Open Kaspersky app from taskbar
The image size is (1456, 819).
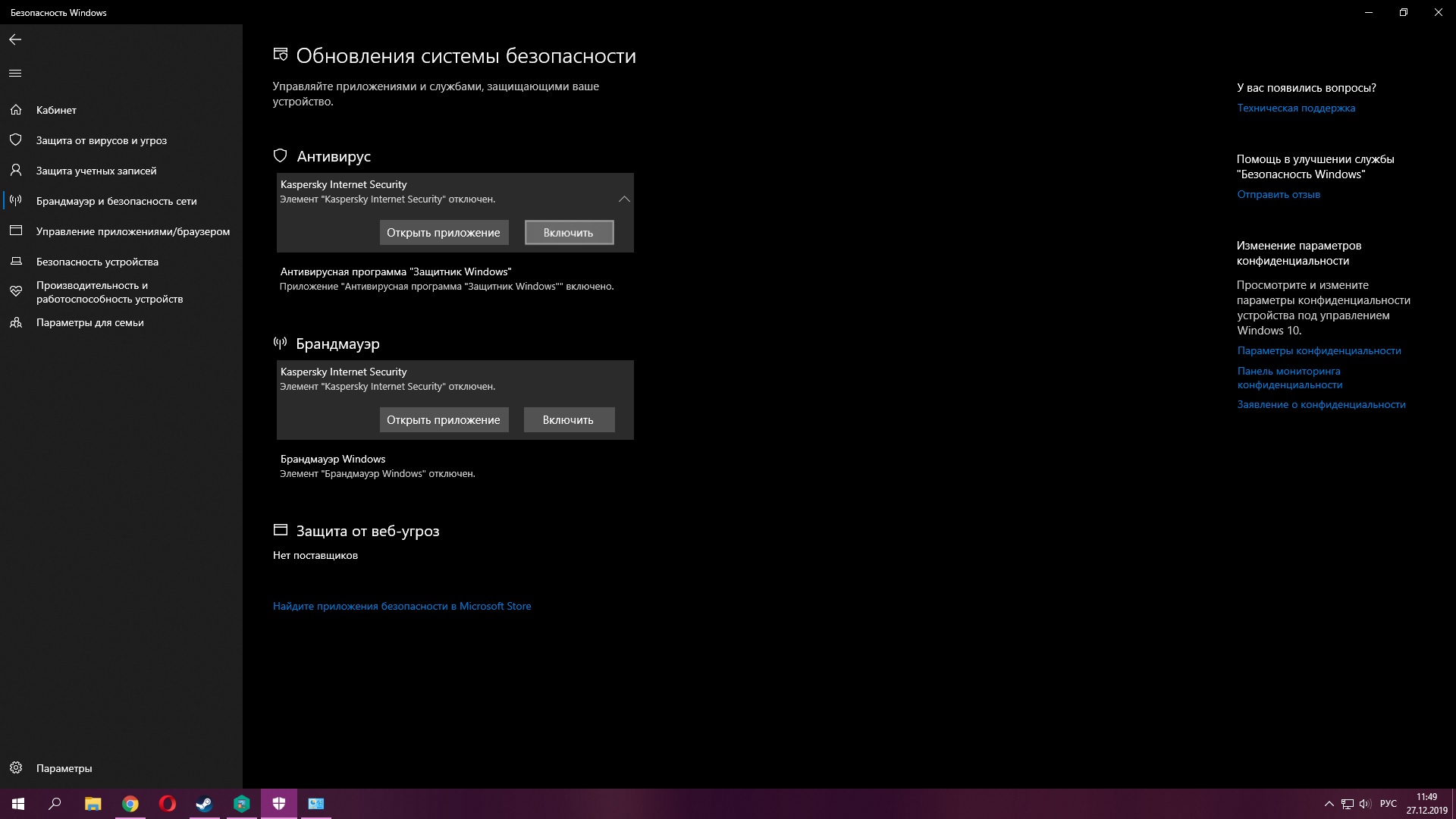click(x=242, y=804)
